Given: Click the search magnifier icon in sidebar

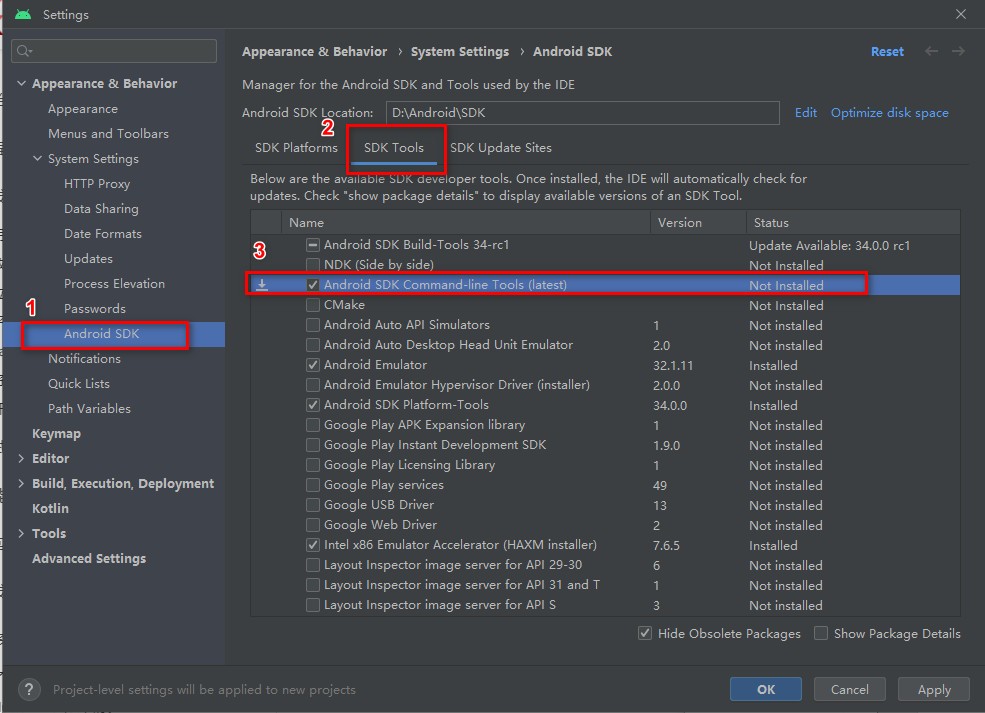Looking at the screenshot, I should 25,51.
